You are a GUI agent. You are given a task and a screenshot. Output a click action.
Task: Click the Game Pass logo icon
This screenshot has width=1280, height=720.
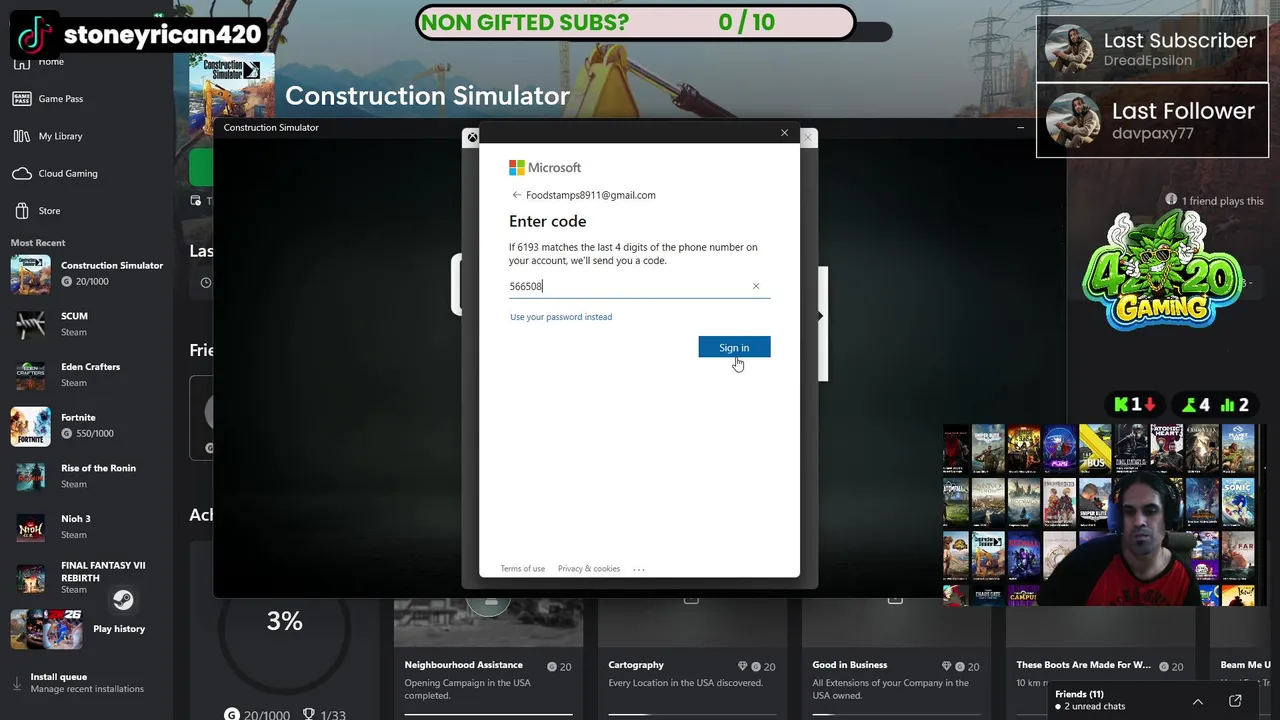point(22,99)
